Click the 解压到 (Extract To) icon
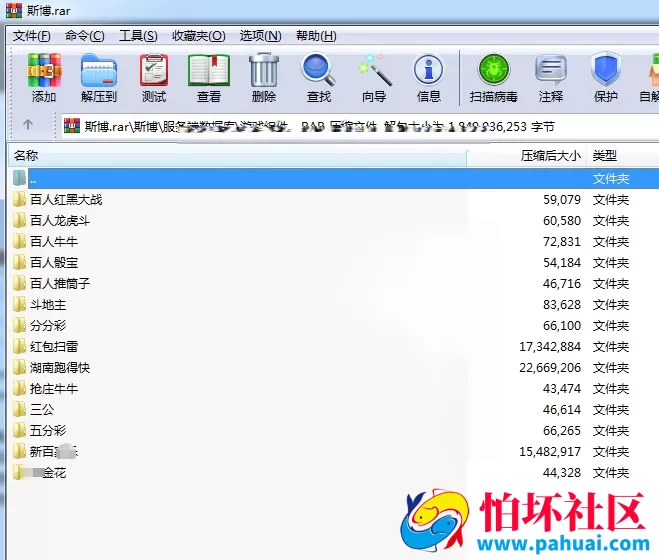 pos(99,78)
